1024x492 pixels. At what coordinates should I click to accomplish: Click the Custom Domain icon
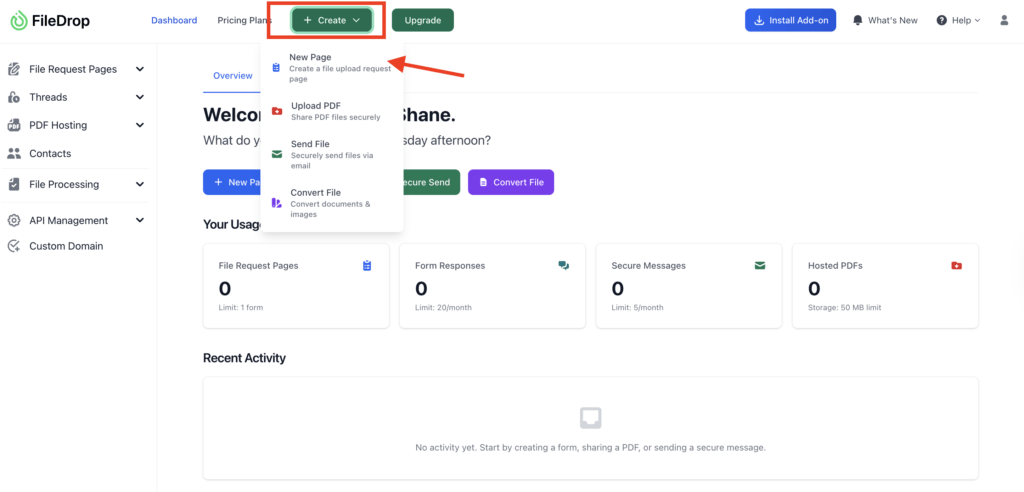14,246
